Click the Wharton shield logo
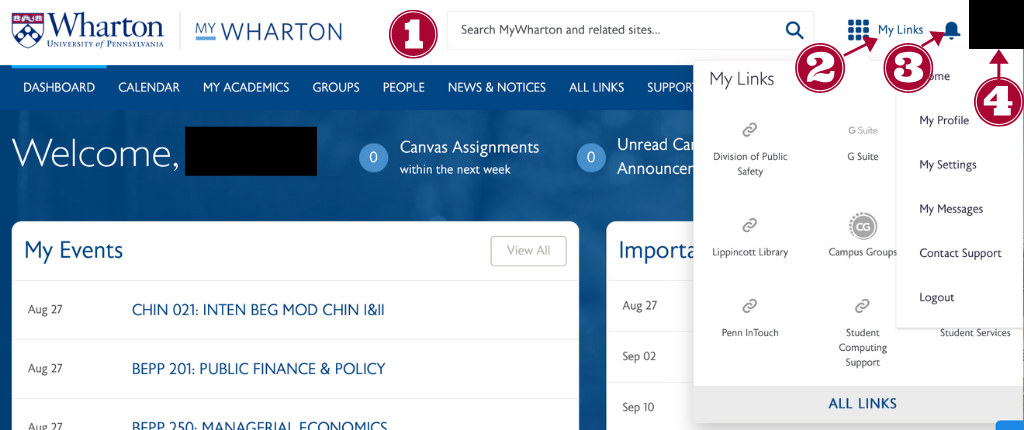Viewport: 1024px width, 430px height. pyautogui.click(x=27, y=29)
